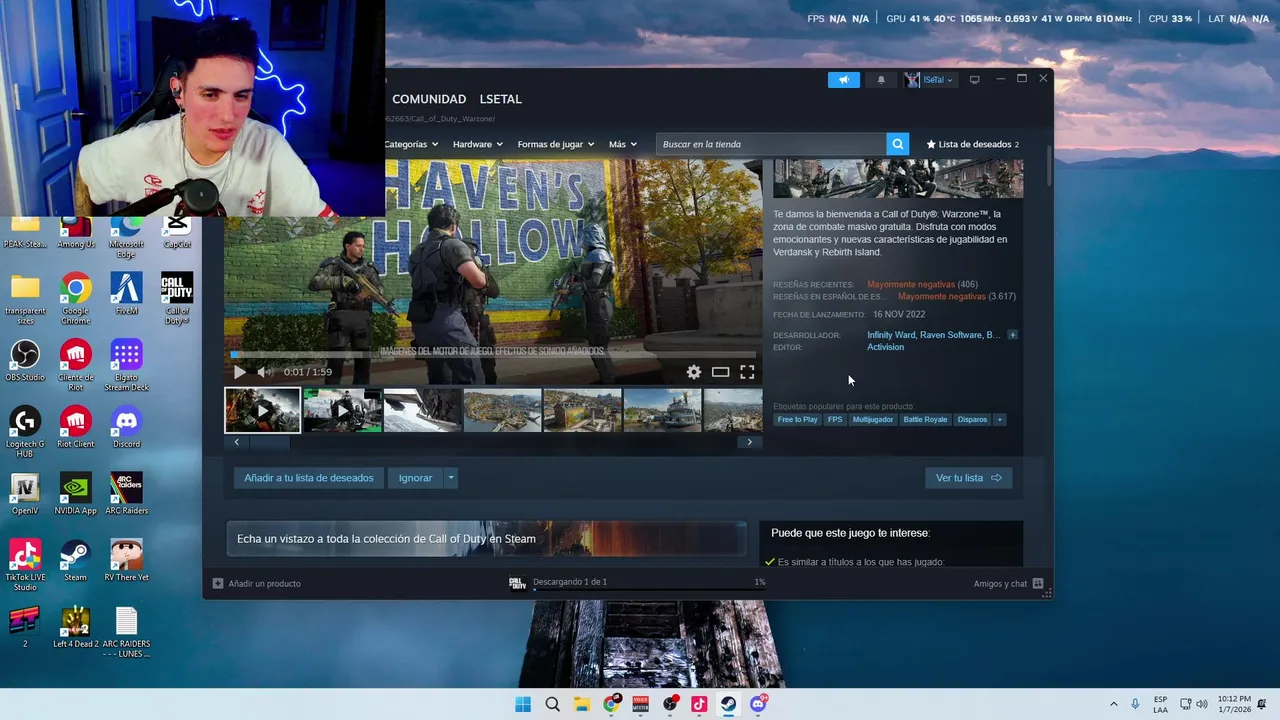The width and height of the screenshot is (1280, 720).
Task: Seek on the trailer progress bar
Action: 494,356
